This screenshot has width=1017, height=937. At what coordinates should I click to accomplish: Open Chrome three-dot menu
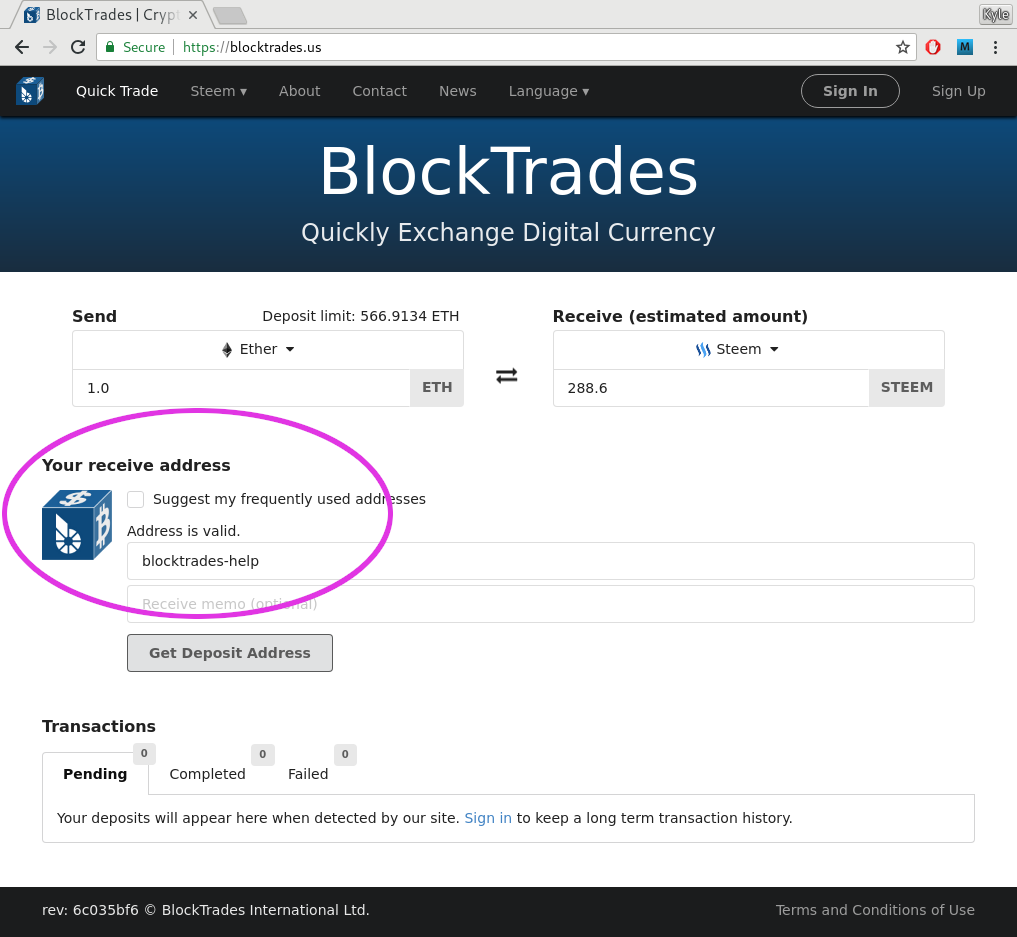995,47
